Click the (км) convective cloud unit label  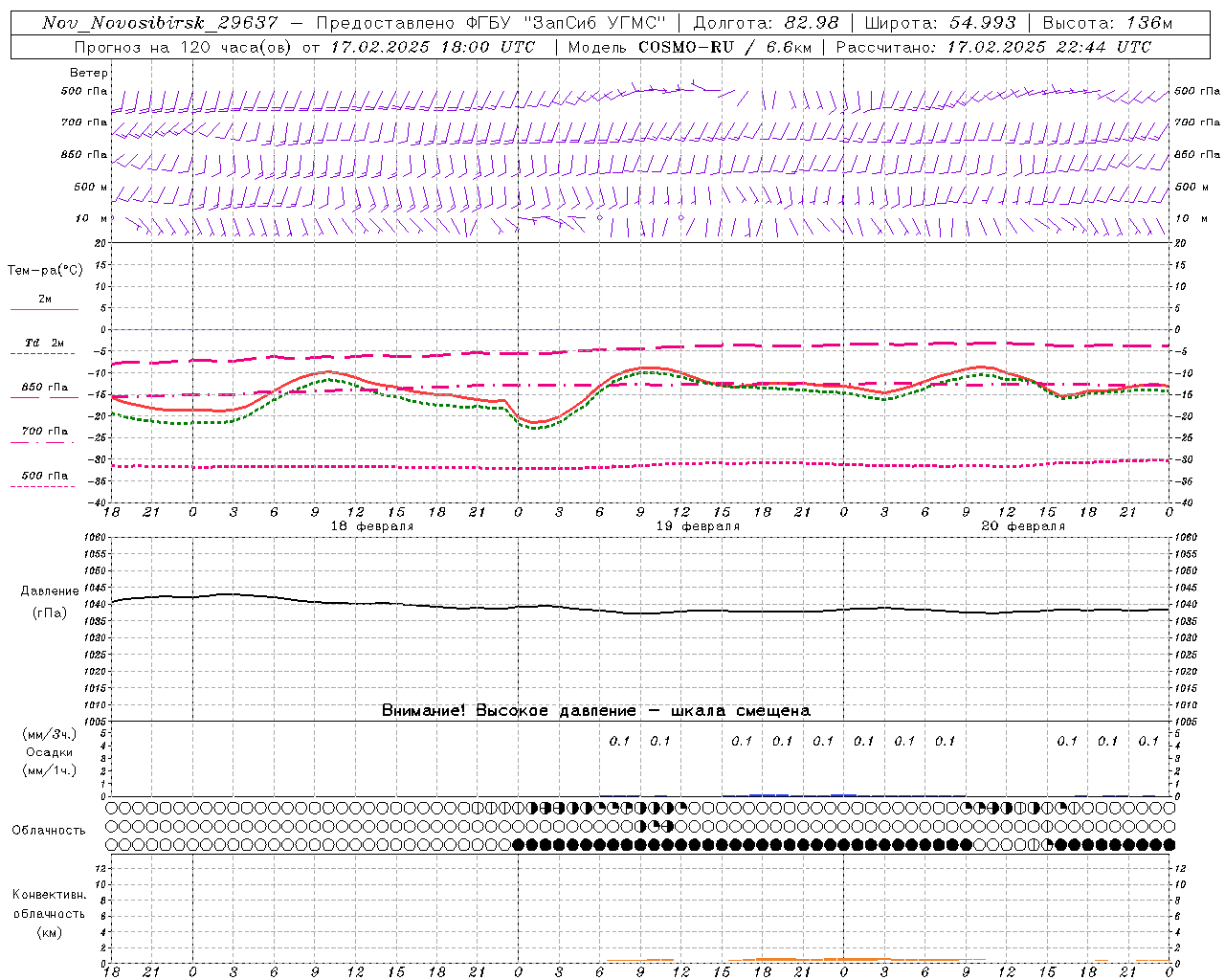click(x=49, y=932)
